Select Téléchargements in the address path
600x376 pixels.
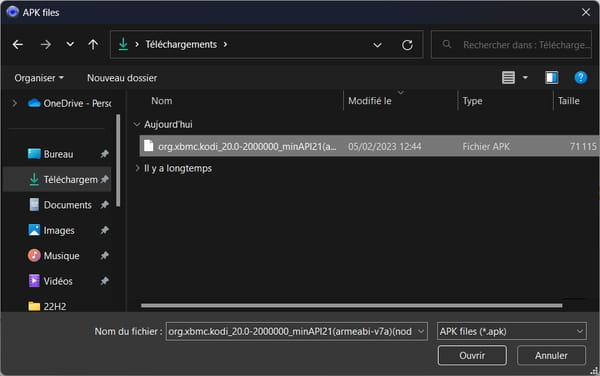[x=181, y=44]
